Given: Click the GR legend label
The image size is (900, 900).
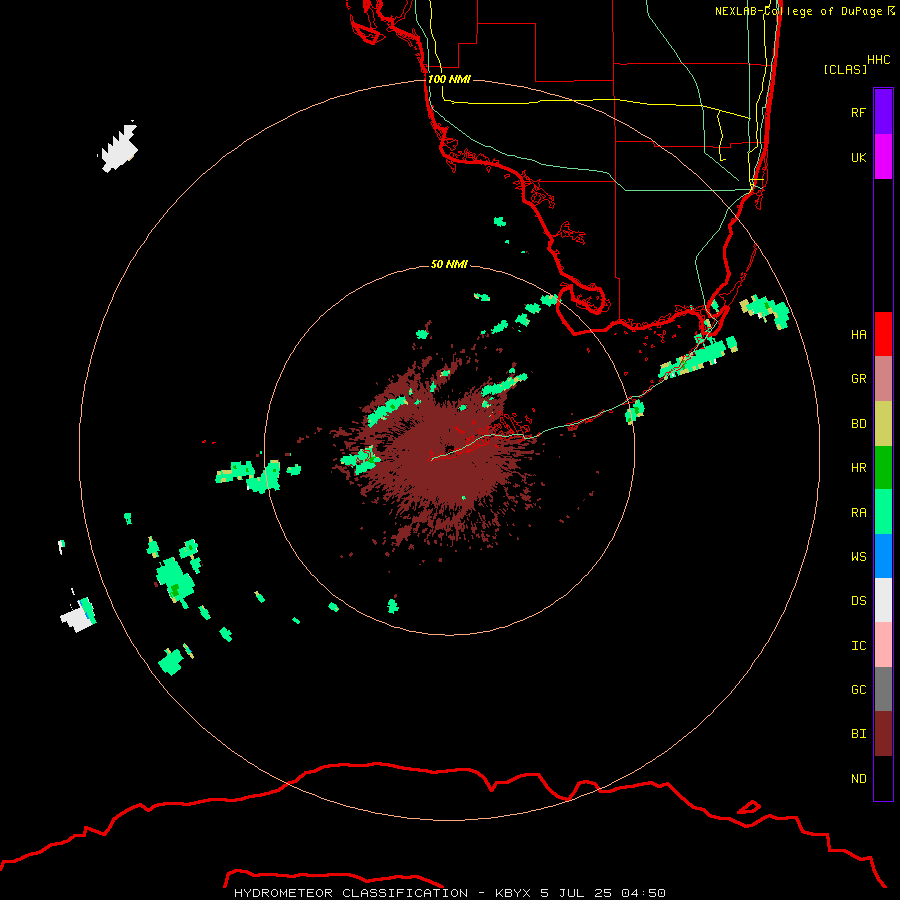Looking at the screenshot, I should (x=859, y=379).
